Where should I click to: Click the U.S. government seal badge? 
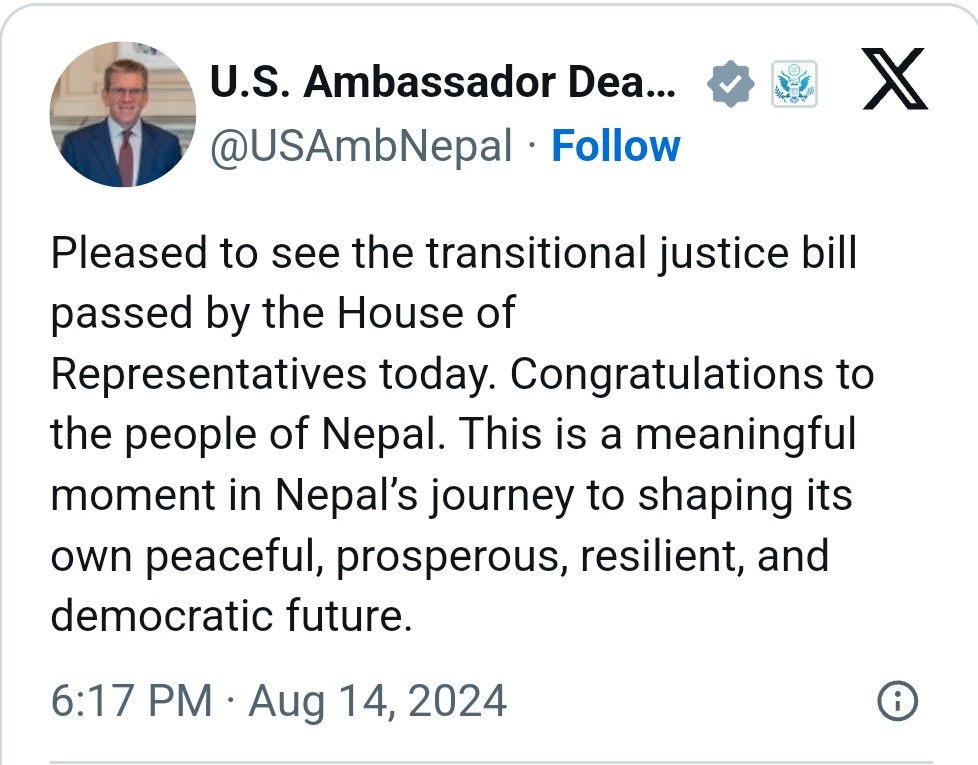tap(796, 85)
